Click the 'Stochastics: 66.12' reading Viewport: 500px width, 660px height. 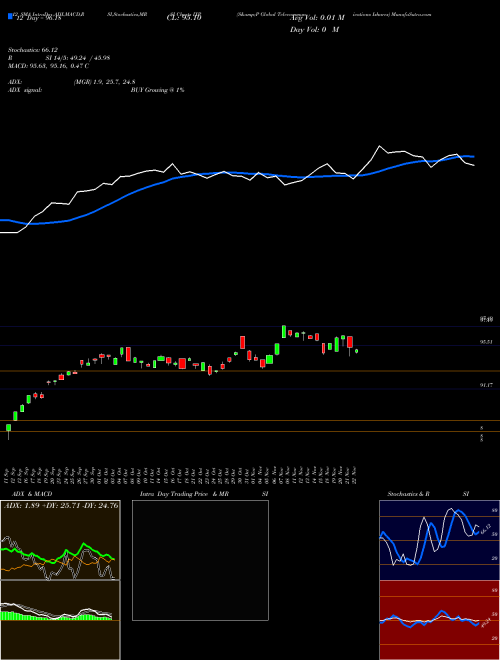click(x=33, y=50)
